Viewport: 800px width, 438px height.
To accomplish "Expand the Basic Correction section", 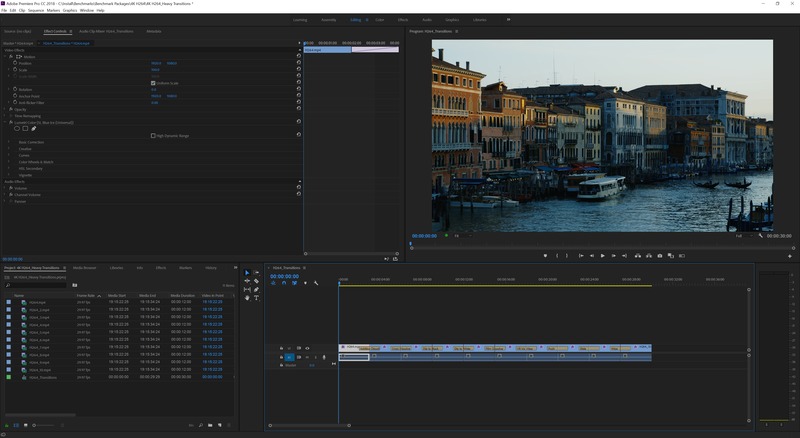I will tap(10, 142).
